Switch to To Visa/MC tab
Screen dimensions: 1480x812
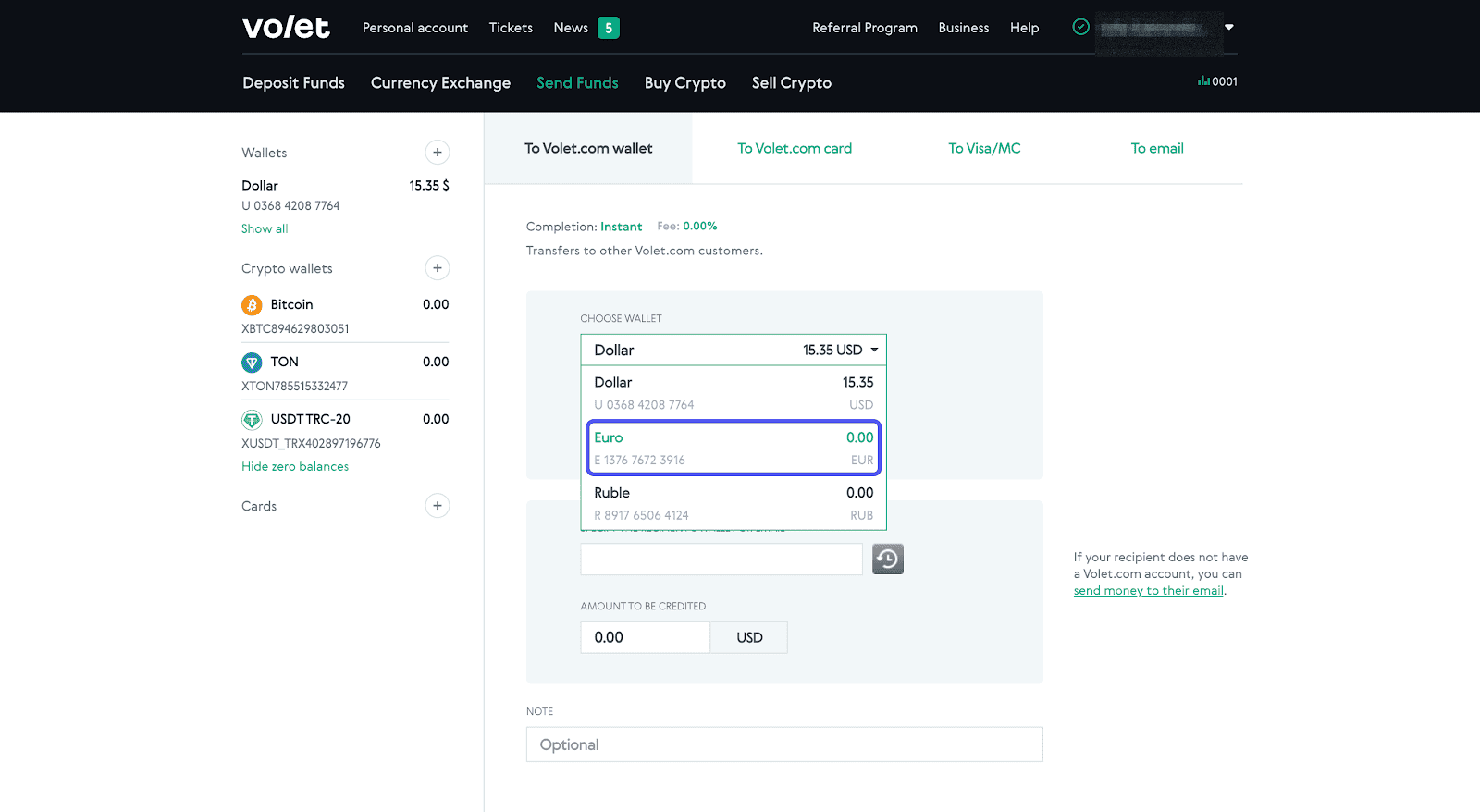(984, 148)
